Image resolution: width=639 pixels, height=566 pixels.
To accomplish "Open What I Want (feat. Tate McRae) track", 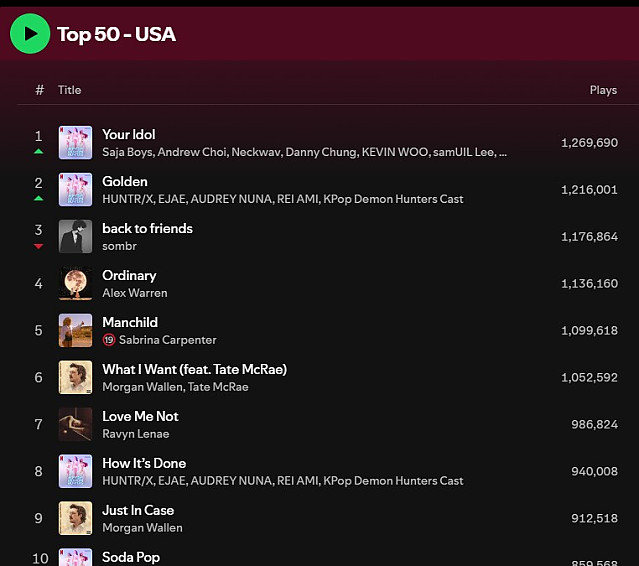I will [194, 369].
